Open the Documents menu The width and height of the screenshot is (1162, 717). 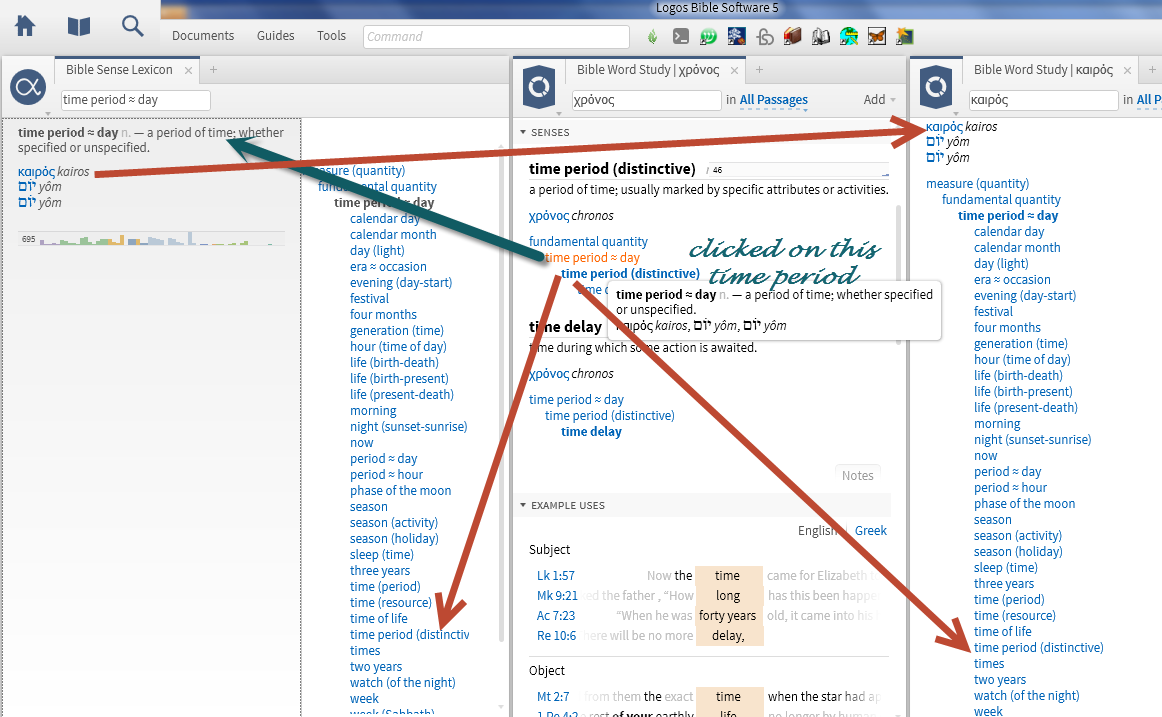pyautogui.click(x=203, y=36)
